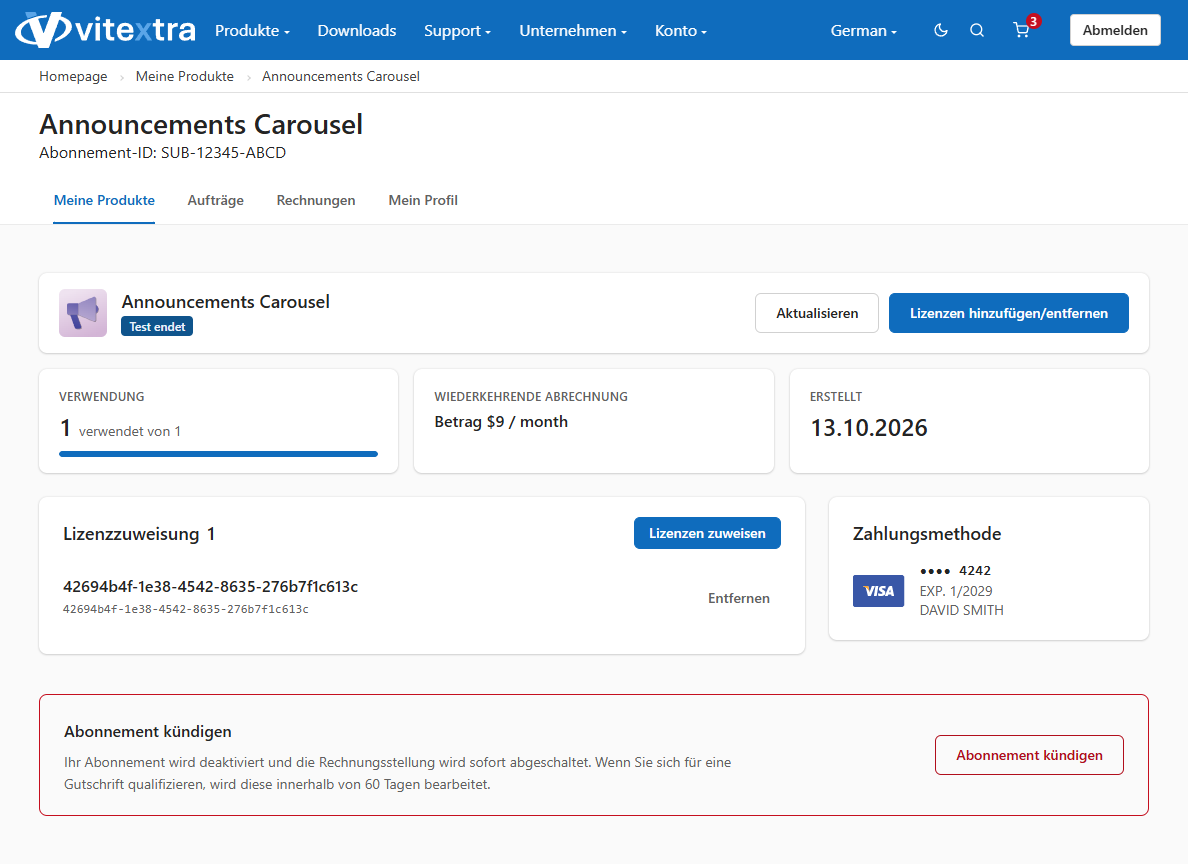
Task: Click the Abonnement-ID SUB-12345-ABCD text
Action: pos(163,153)
